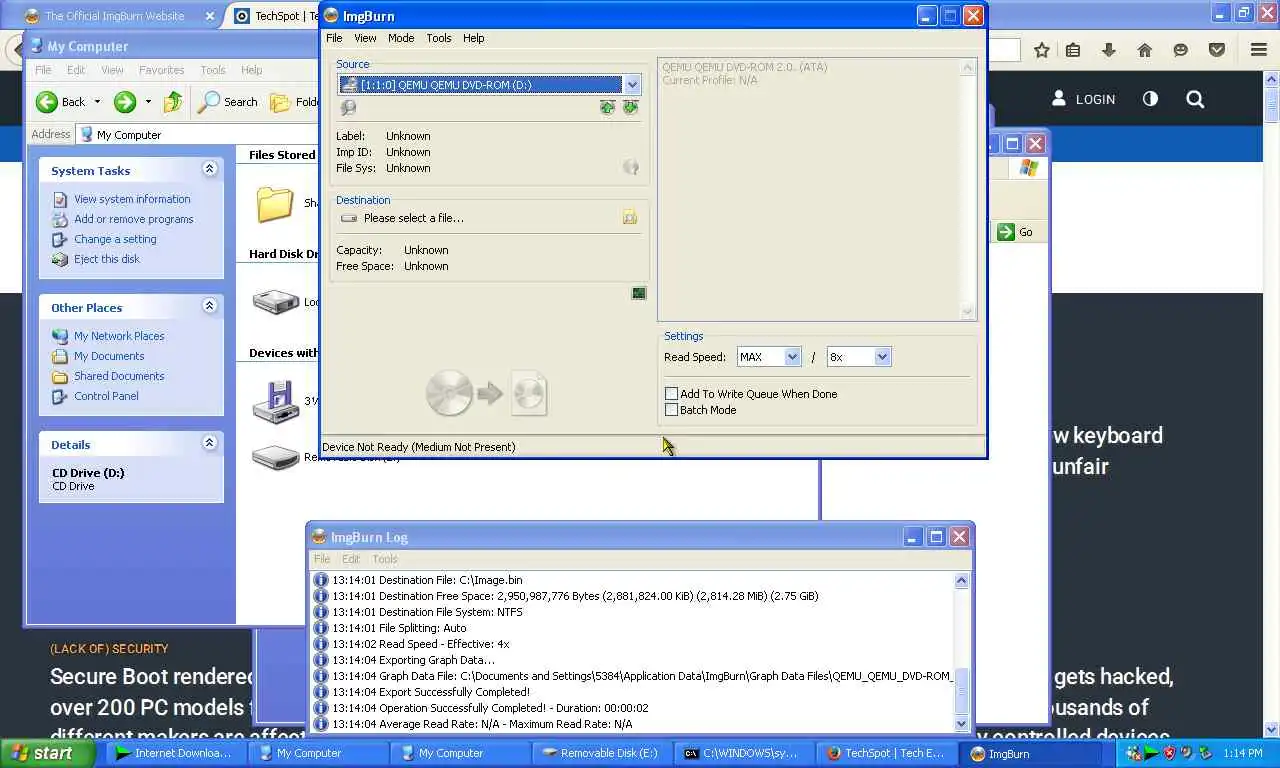Collapse the Other Places panel
Screen dimensions: 1280x768
point(209,306)
